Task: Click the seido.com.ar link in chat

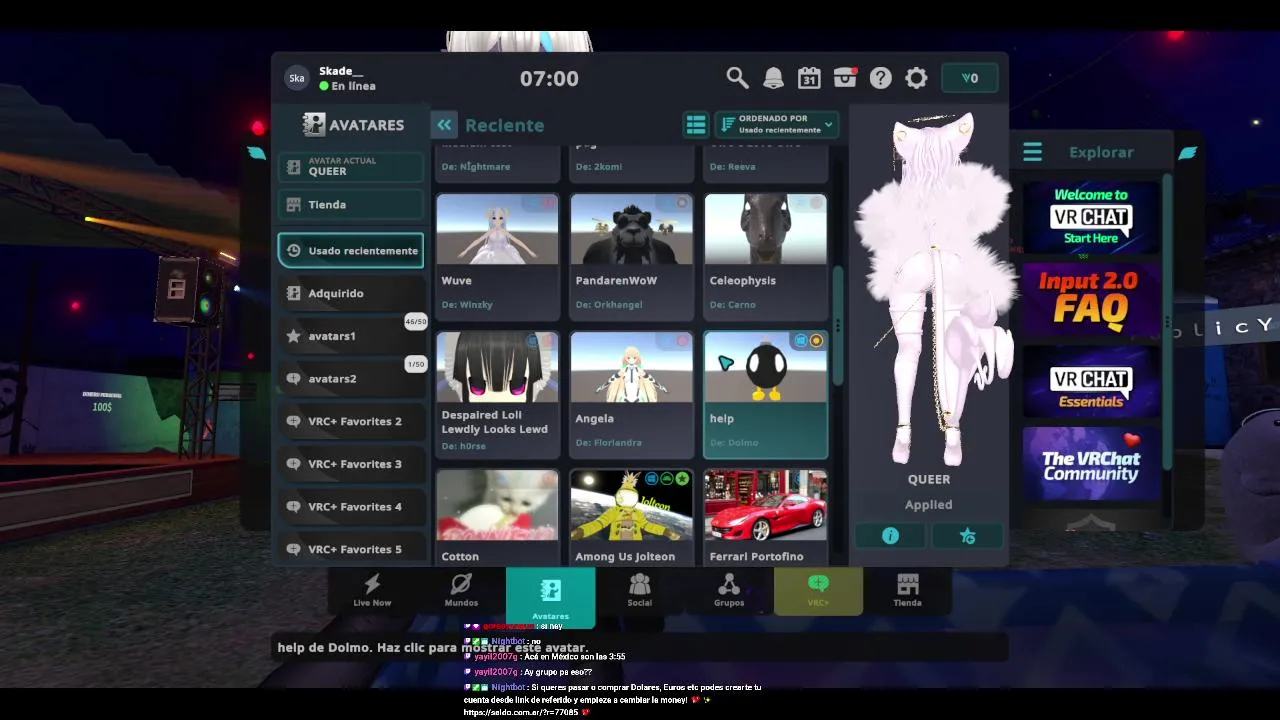Action: tap(520, 713)
